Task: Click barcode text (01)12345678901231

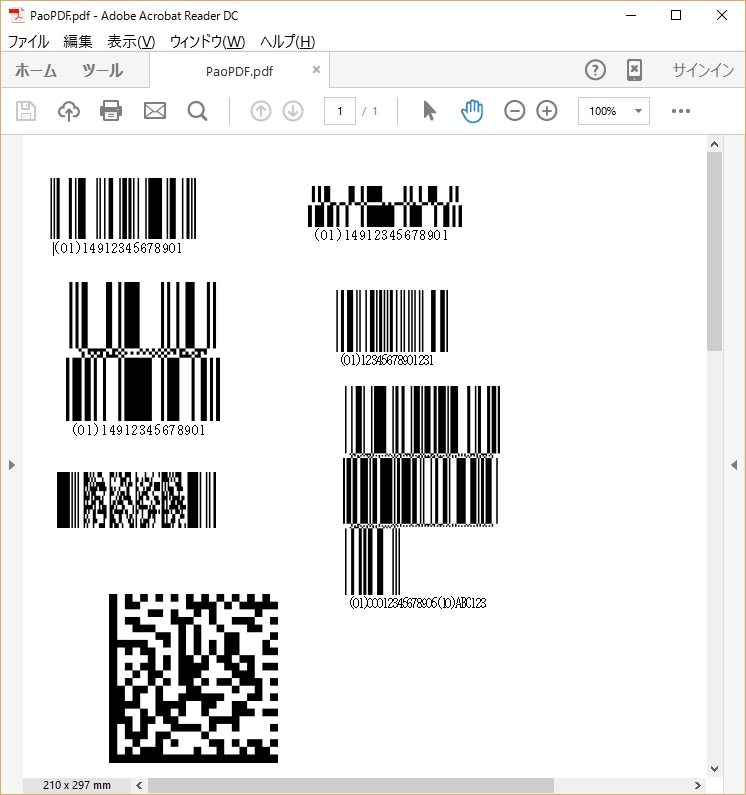Action: tap(387, 360)
